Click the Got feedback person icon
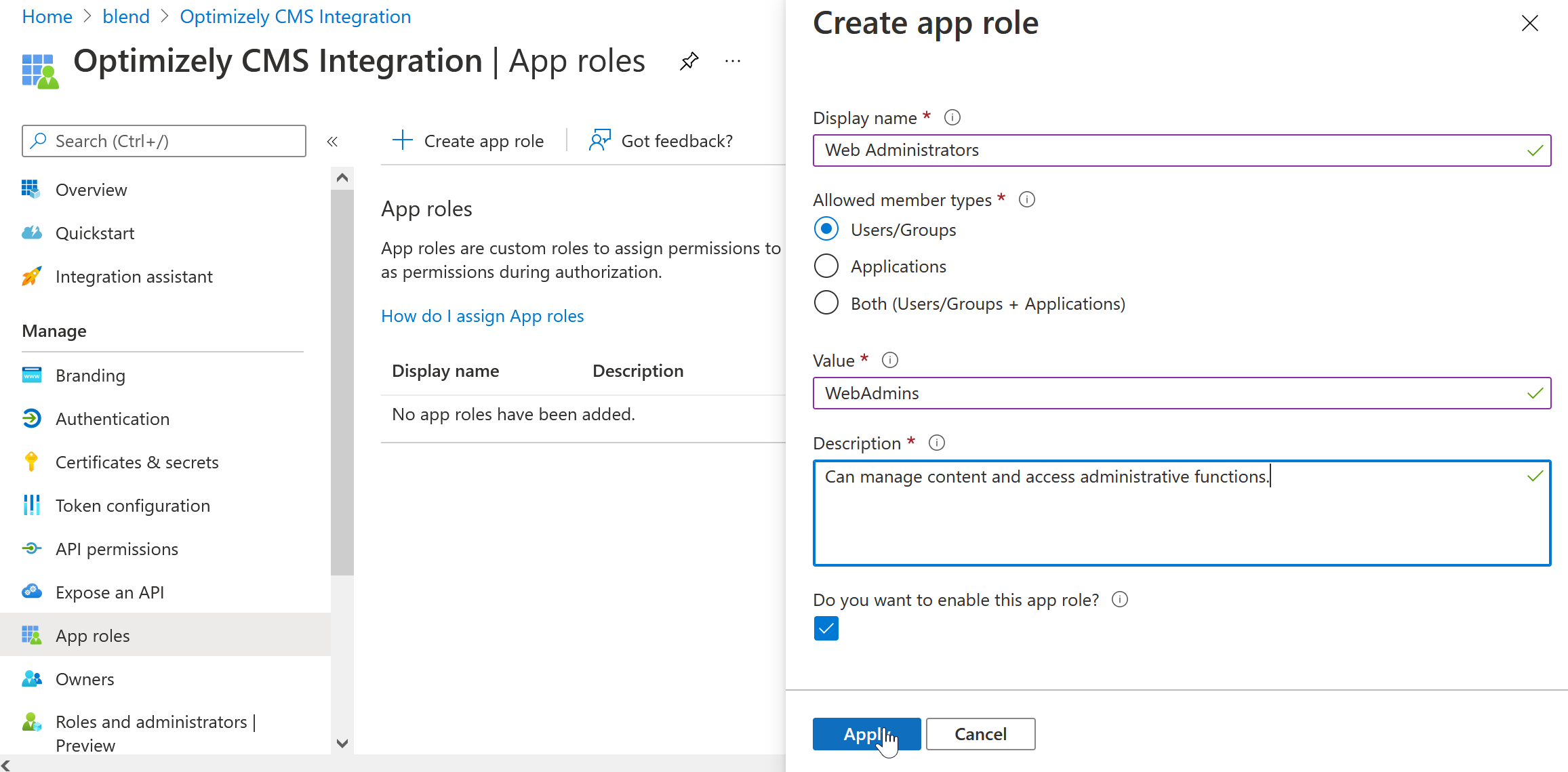Image resolution: width=1568 pixels, height=772 pixels. click(600, 140)
